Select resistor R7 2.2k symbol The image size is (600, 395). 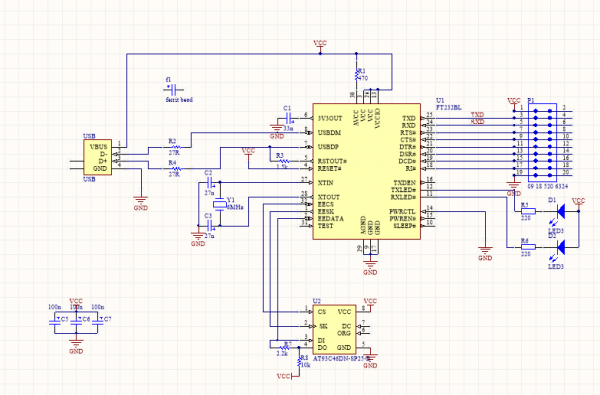pos(284,348)
